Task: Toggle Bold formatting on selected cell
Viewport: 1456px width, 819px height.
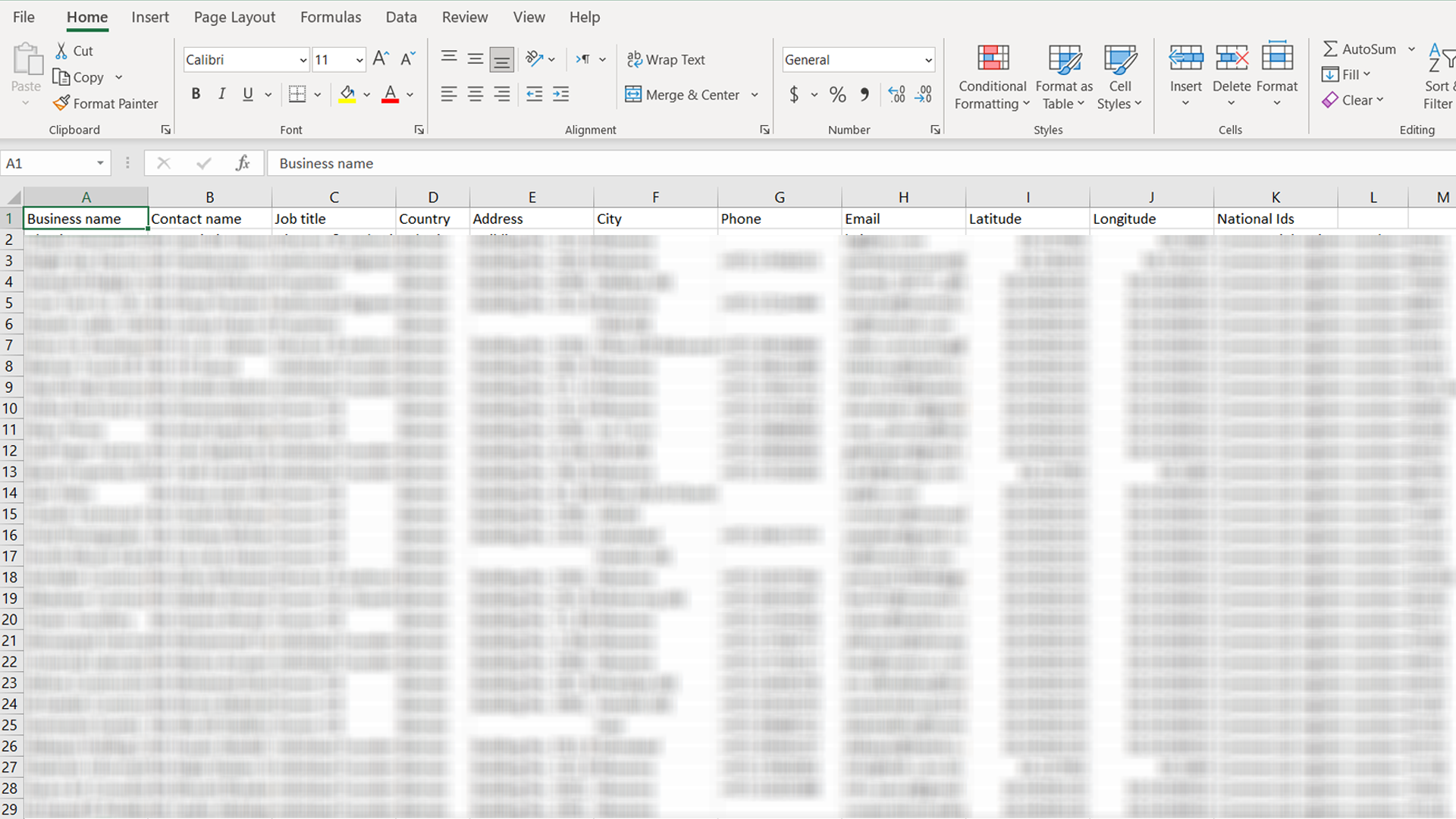Action: 195,93
